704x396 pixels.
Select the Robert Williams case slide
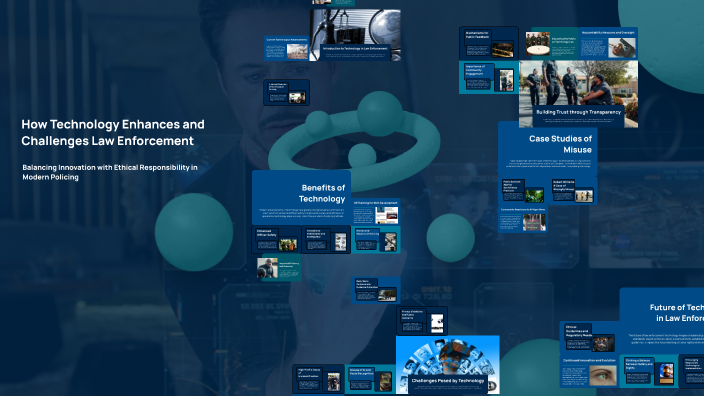pyautogui.click(x=572, y=190)
